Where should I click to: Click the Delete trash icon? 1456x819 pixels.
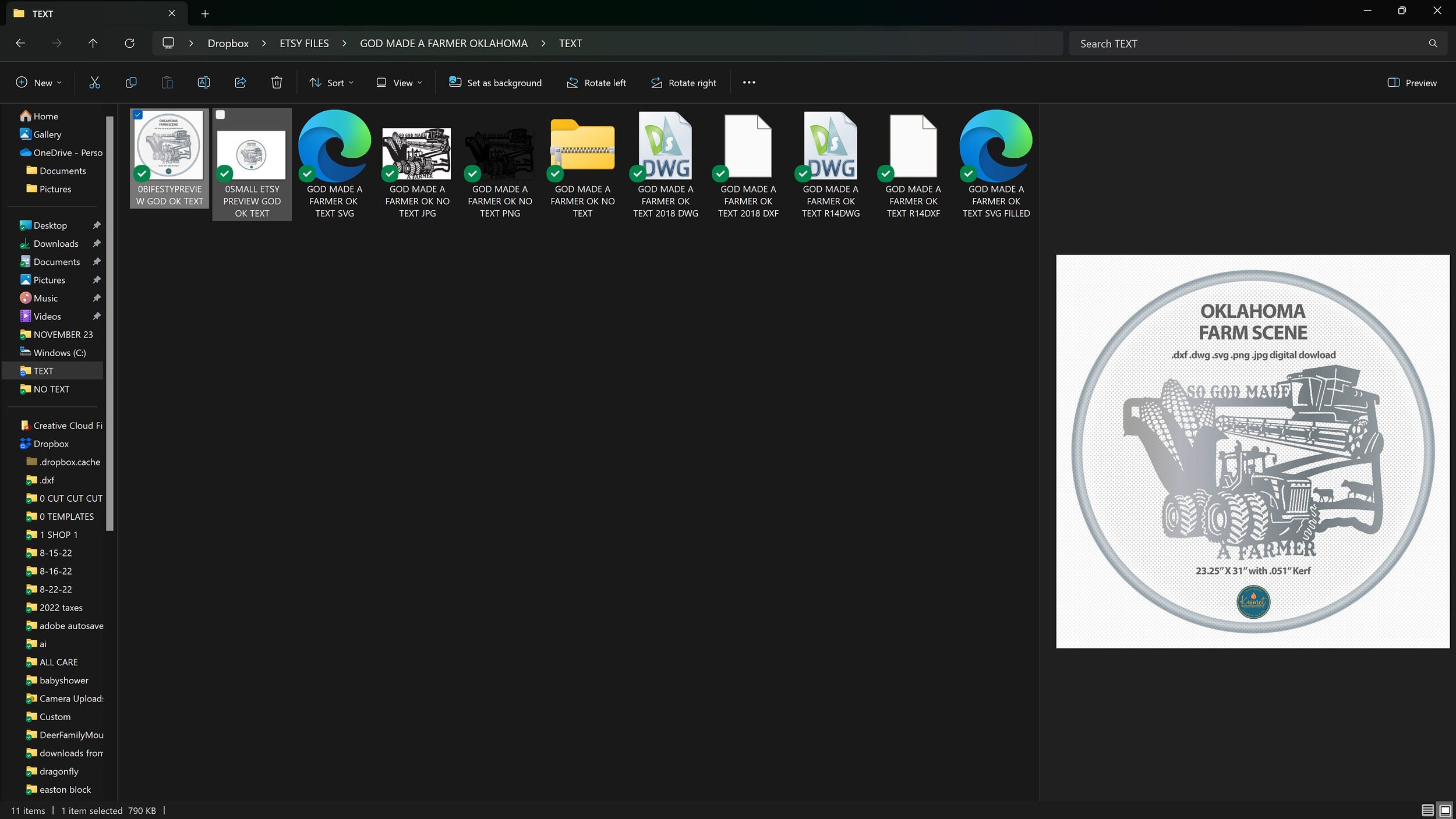click(277, 83)
